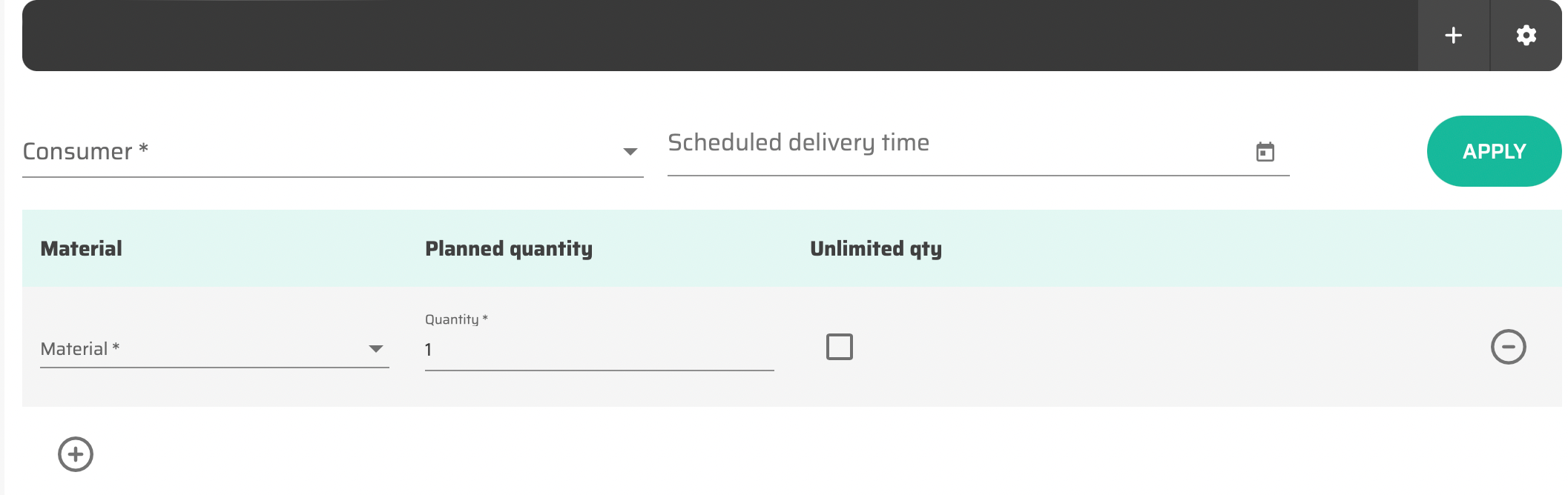This screenshot has height=495, width=1568.
Task: Enable the Unlimited qty checkbox
Action: coord(839,347)
